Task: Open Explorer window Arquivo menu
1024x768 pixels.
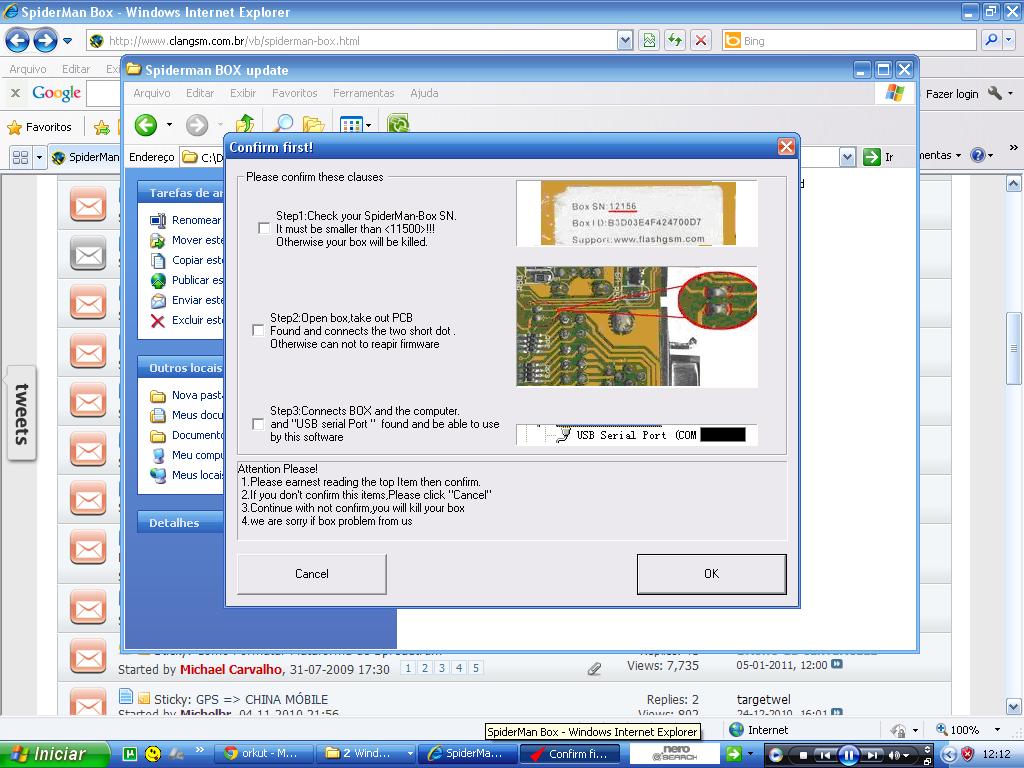Action: click(152, 93)
